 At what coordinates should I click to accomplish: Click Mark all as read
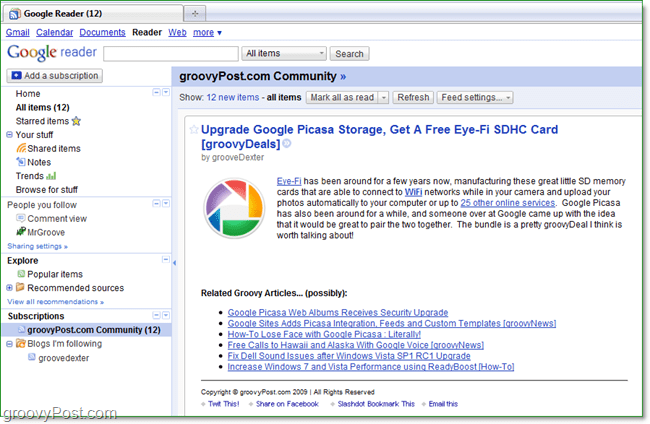coord(342,98)
